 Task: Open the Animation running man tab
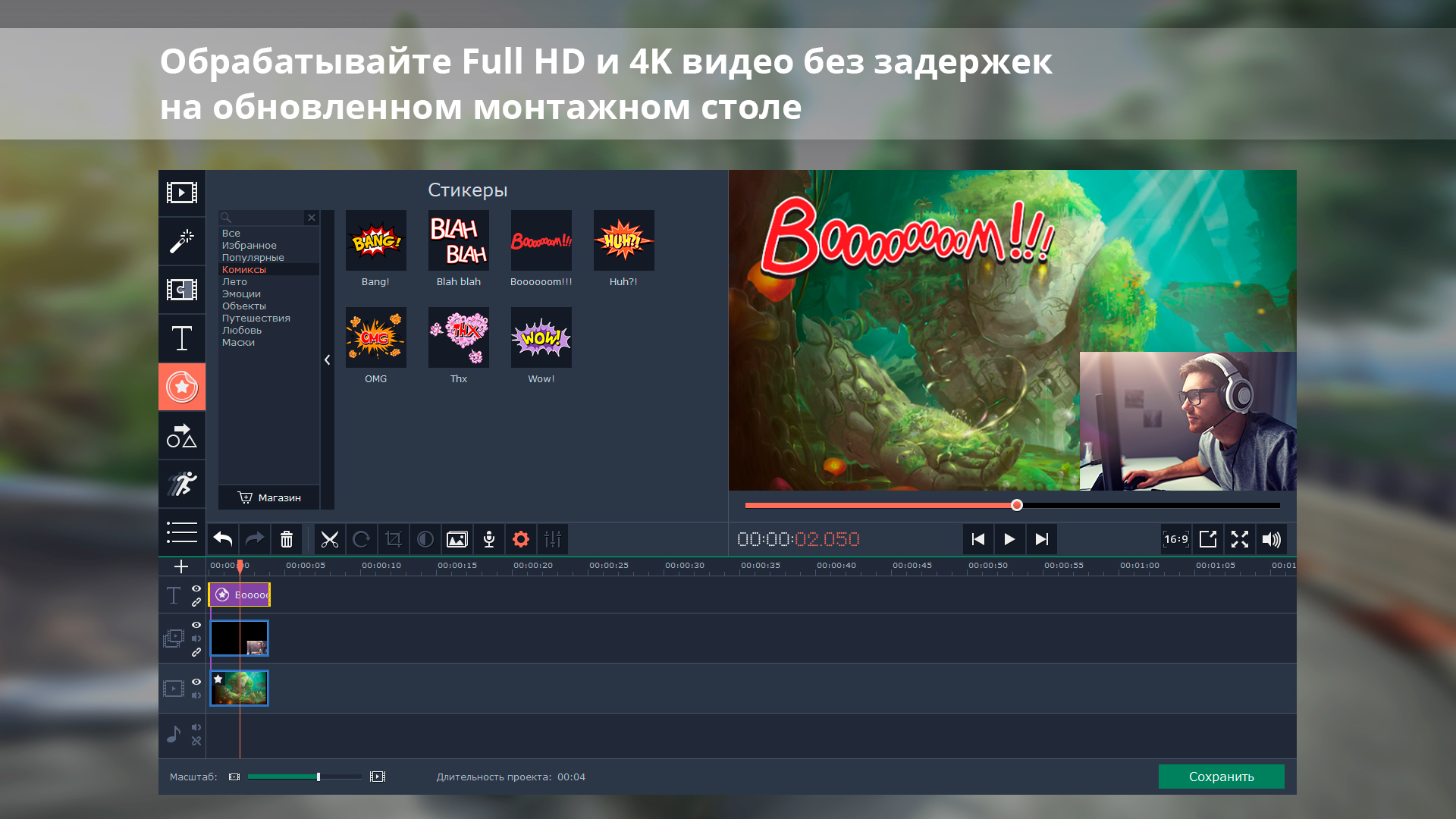[182, 484]
